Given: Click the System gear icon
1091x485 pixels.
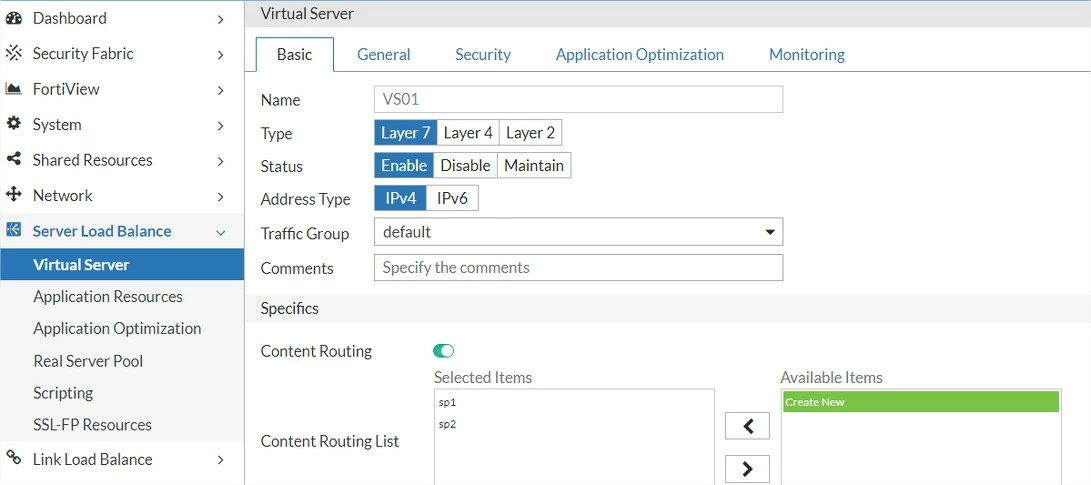Looking at the screenshot, I should click(13, 124).
